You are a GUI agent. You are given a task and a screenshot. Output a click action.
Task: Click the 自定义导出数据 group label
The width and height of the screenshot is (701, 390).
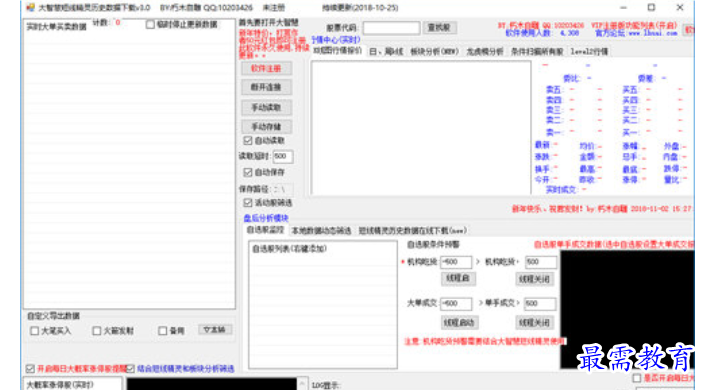coord(53,316)
